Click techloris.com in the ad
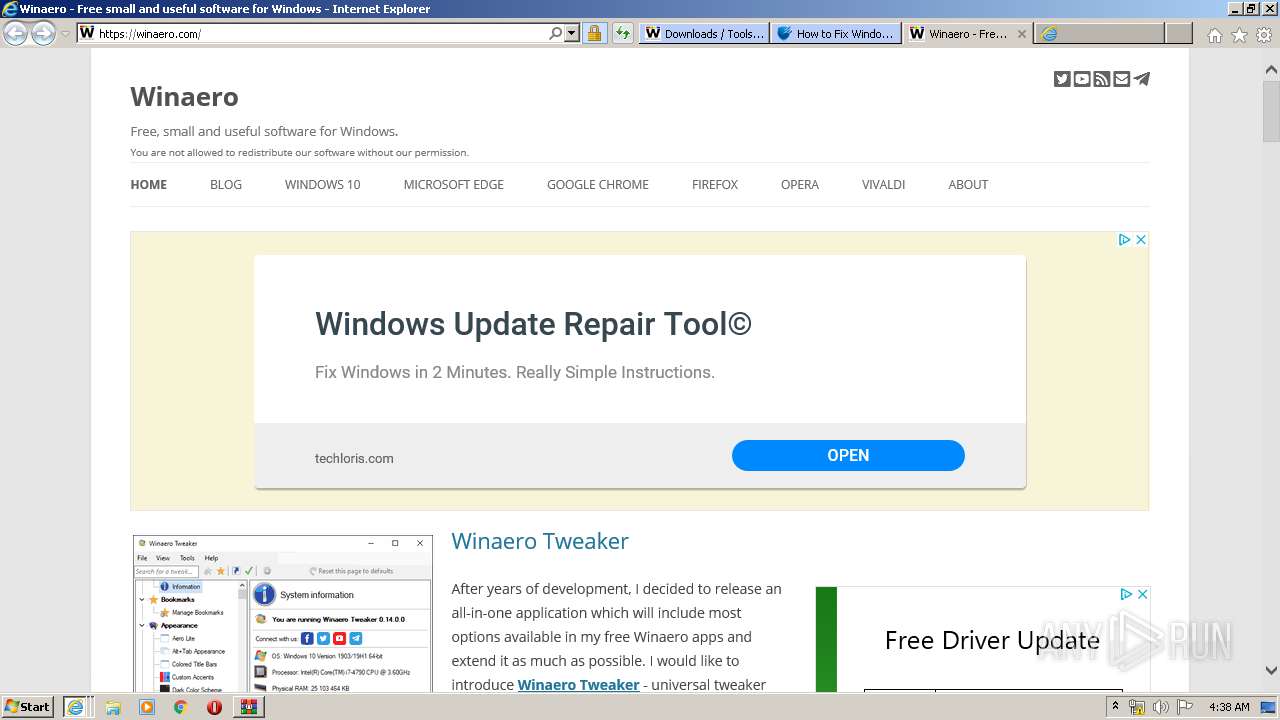1280x720 pixels. click(354, 458)
